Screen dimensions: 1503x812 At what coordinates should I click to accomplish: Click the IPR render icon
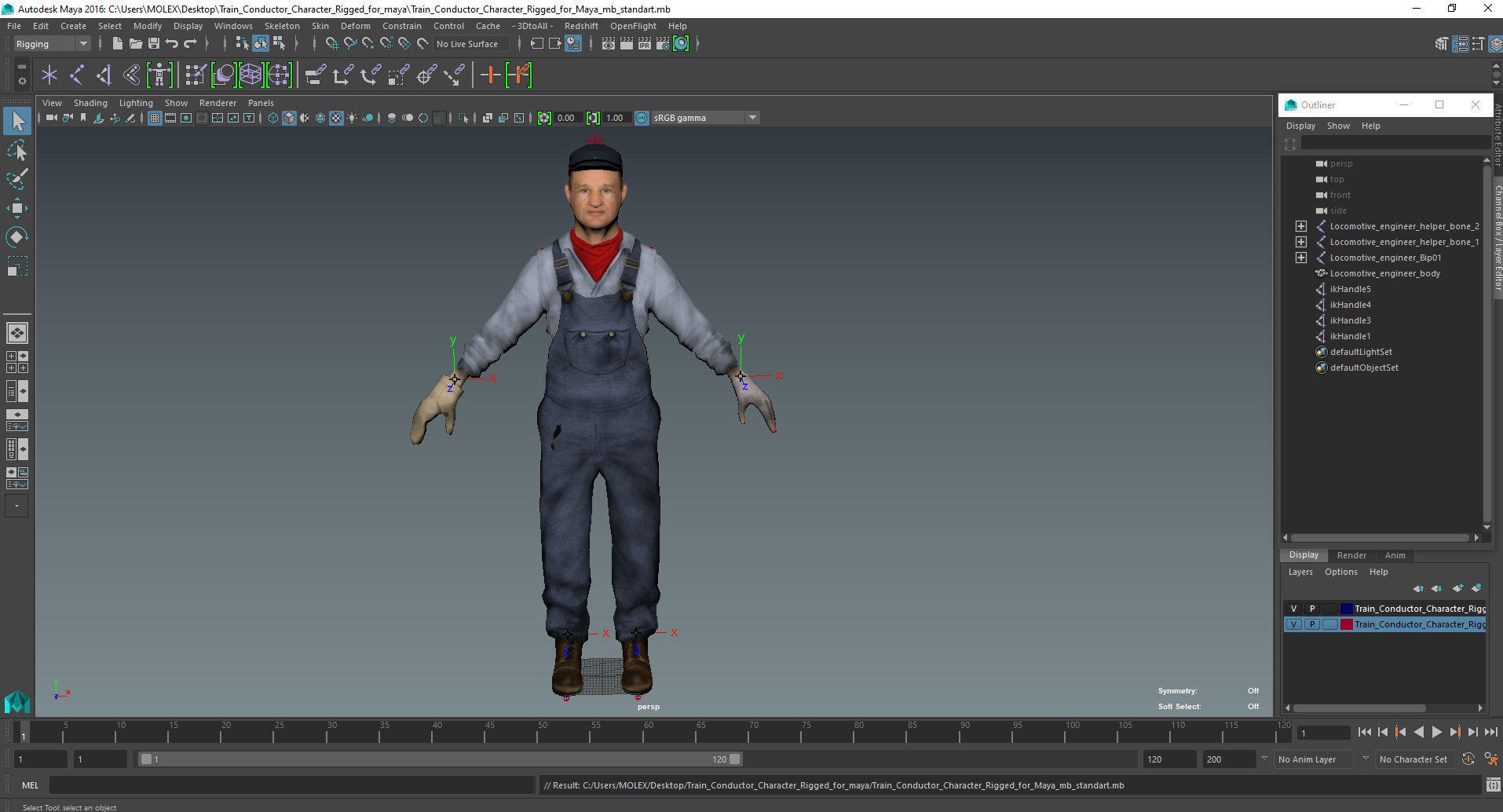coord(645,44)
